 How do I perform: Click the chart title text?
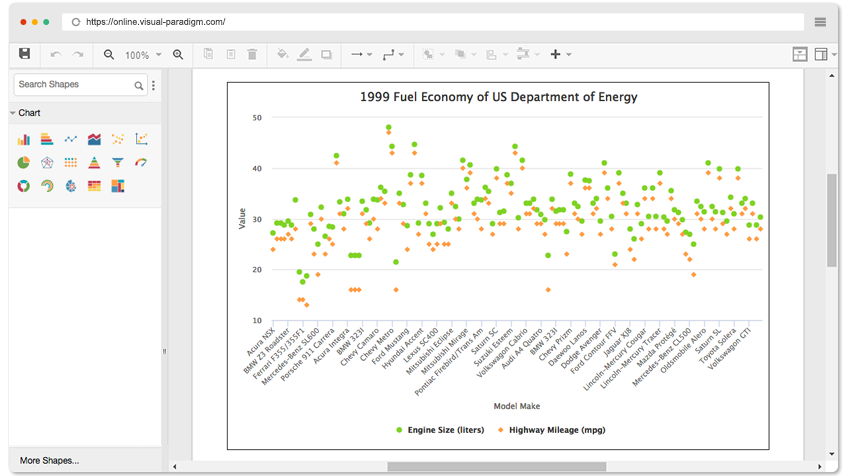(x=499, y=97)
